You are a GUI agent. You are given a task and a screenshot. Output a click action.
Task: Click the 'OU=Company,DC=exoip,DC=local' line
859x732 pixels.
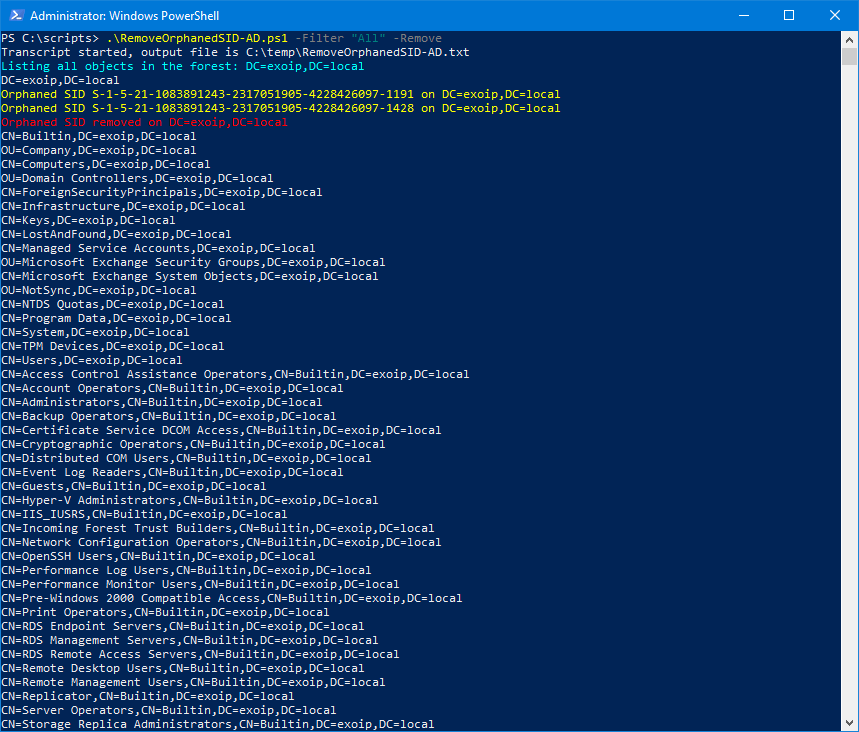pos(99,150)
